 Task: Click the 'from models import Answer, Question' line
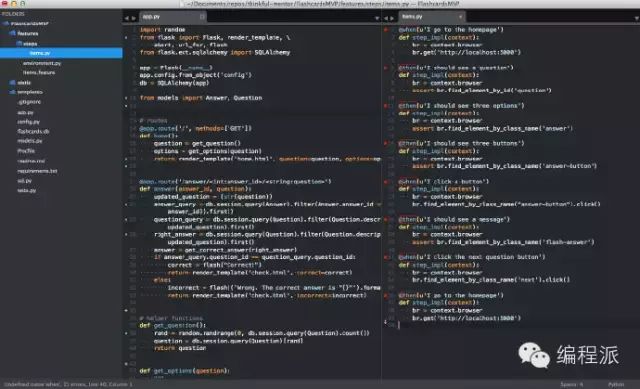[x=201, y=98]
